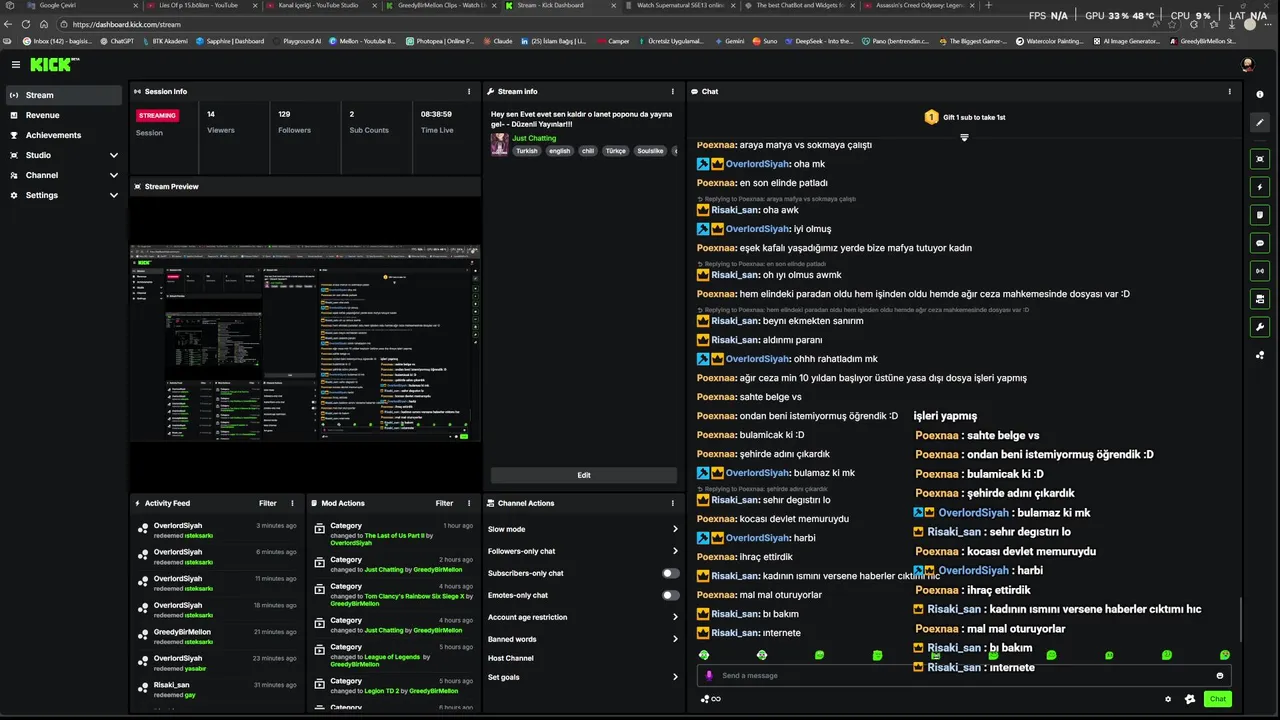Screen dimensions: 1280x720
Task: Click the Soulslike stream tag
Action: (650, 151)
